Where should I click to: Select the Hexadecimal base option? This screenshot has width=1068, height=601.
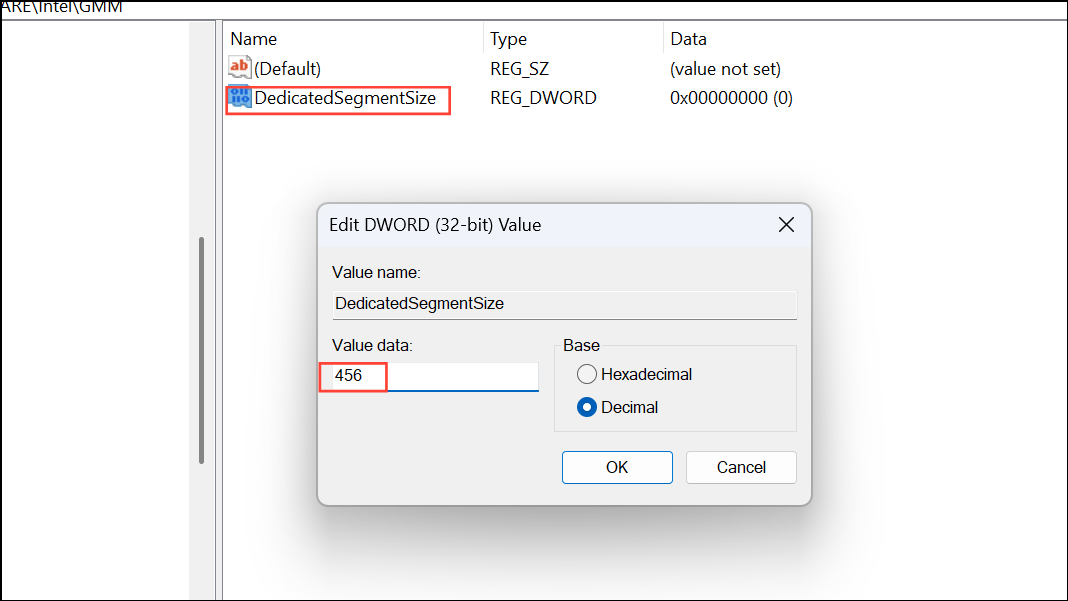tap(587, 374)
